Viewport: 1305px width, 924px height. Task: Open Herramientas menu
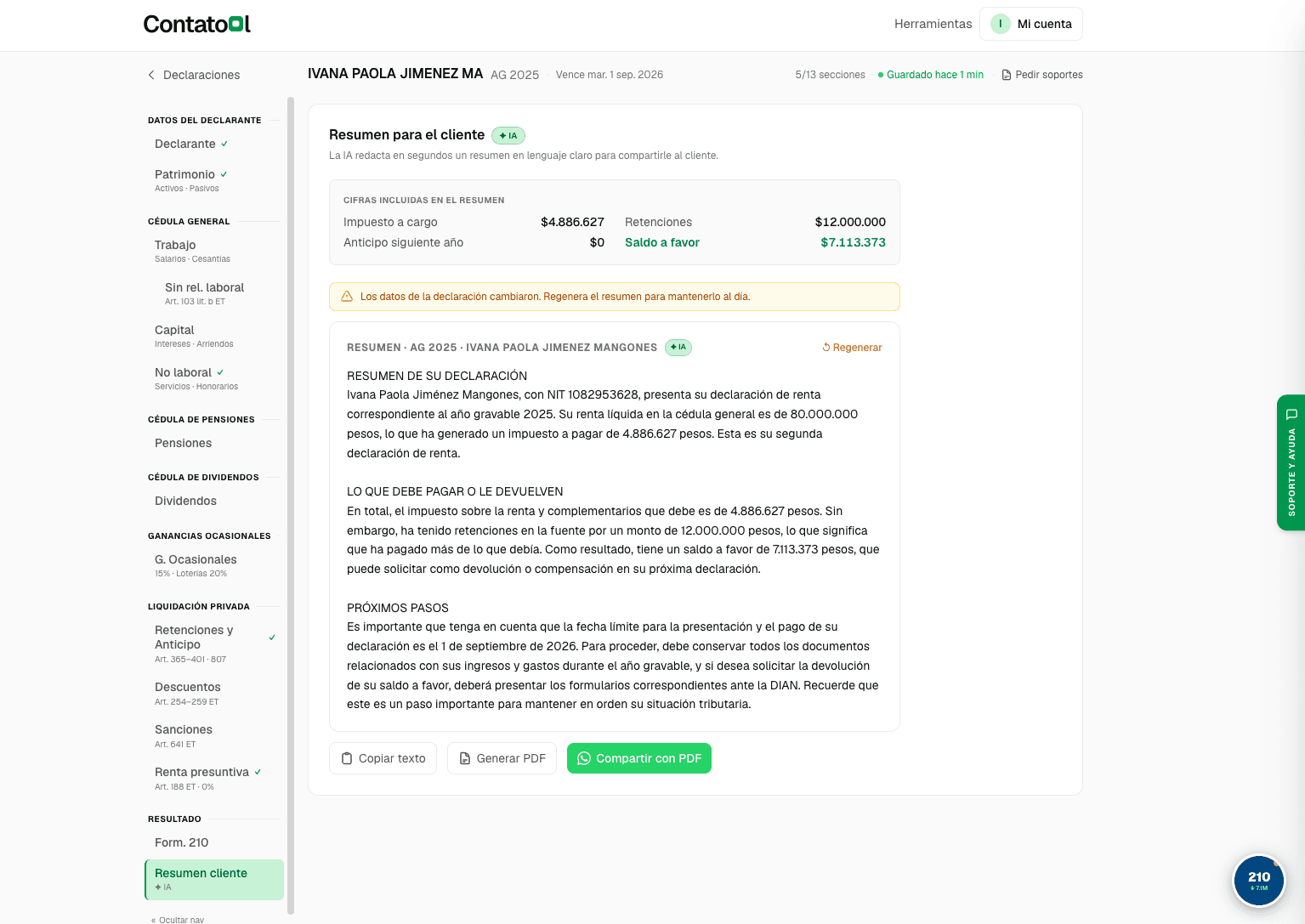click(933, 24)
